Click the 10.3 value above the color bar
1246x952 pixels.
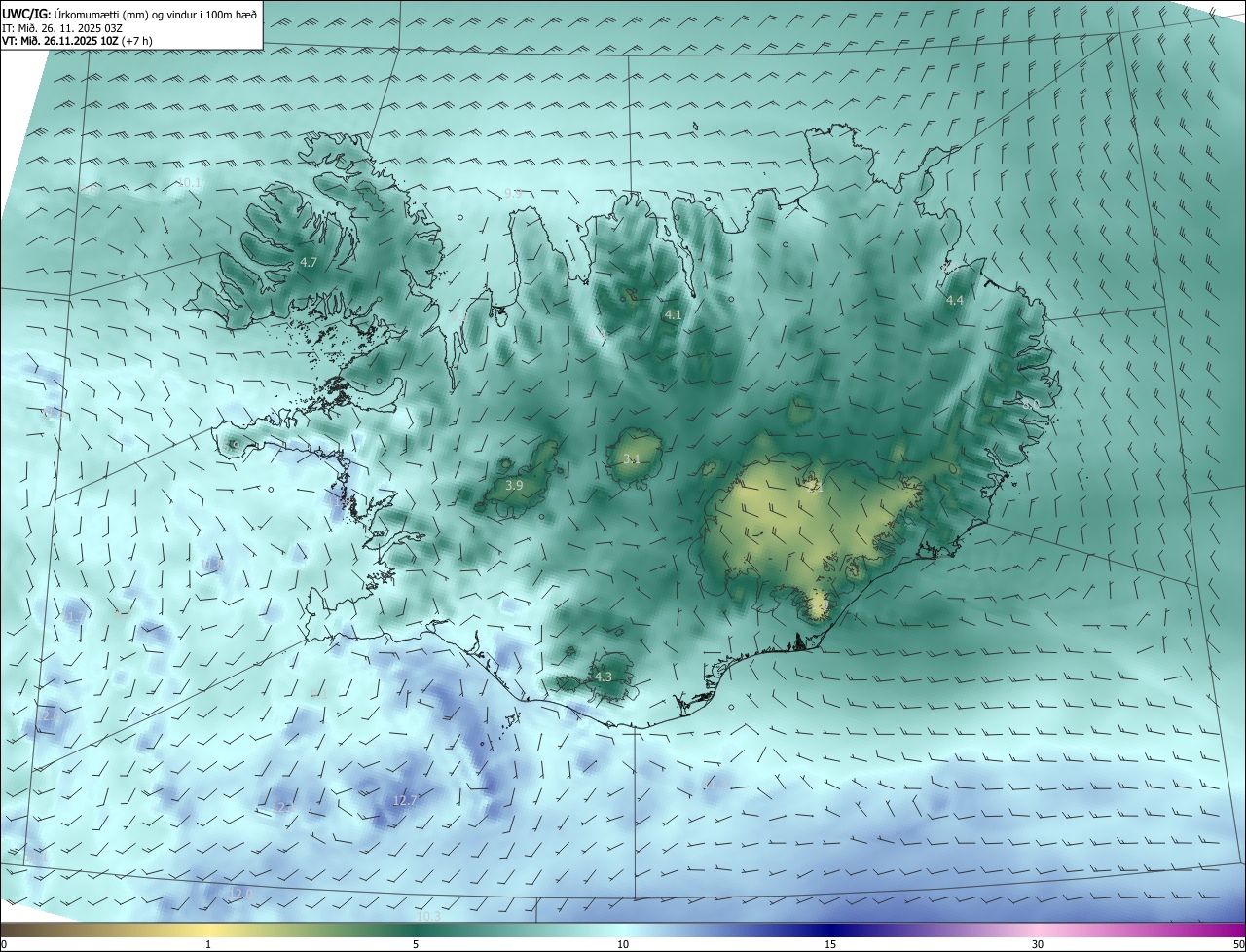[428, 917]
